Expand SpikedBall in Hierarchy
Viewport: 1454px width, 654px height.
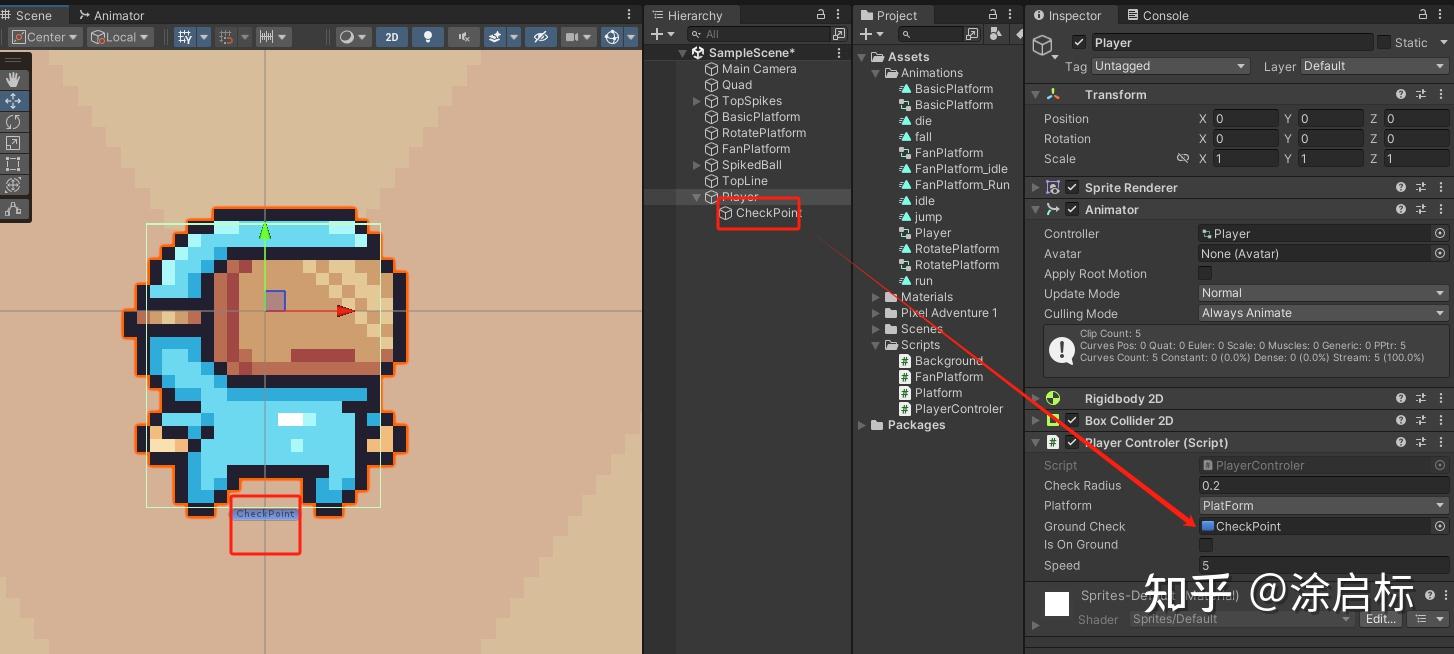[x=697, y=165]
